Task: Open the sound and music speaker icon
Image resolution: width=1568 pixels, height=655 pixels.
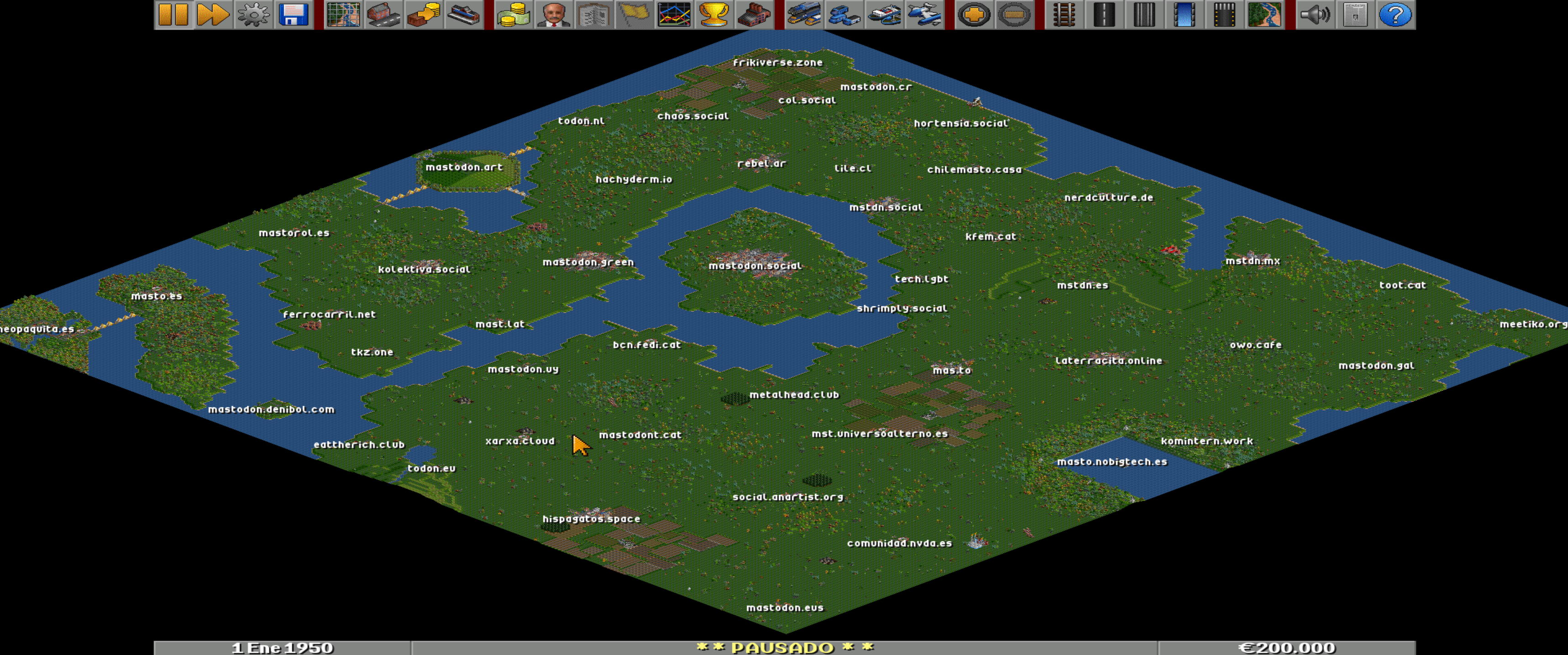Action: point(1314,14)
